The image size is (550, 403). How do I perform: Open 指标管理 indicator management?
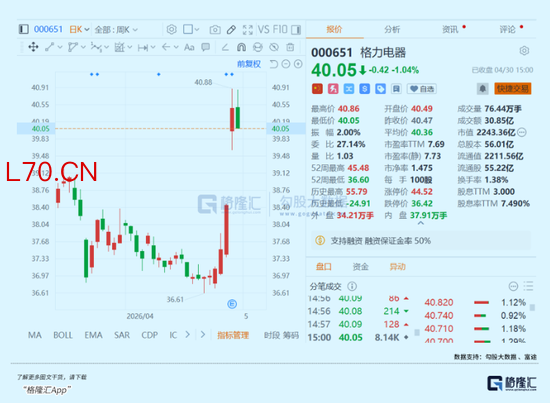233,335
